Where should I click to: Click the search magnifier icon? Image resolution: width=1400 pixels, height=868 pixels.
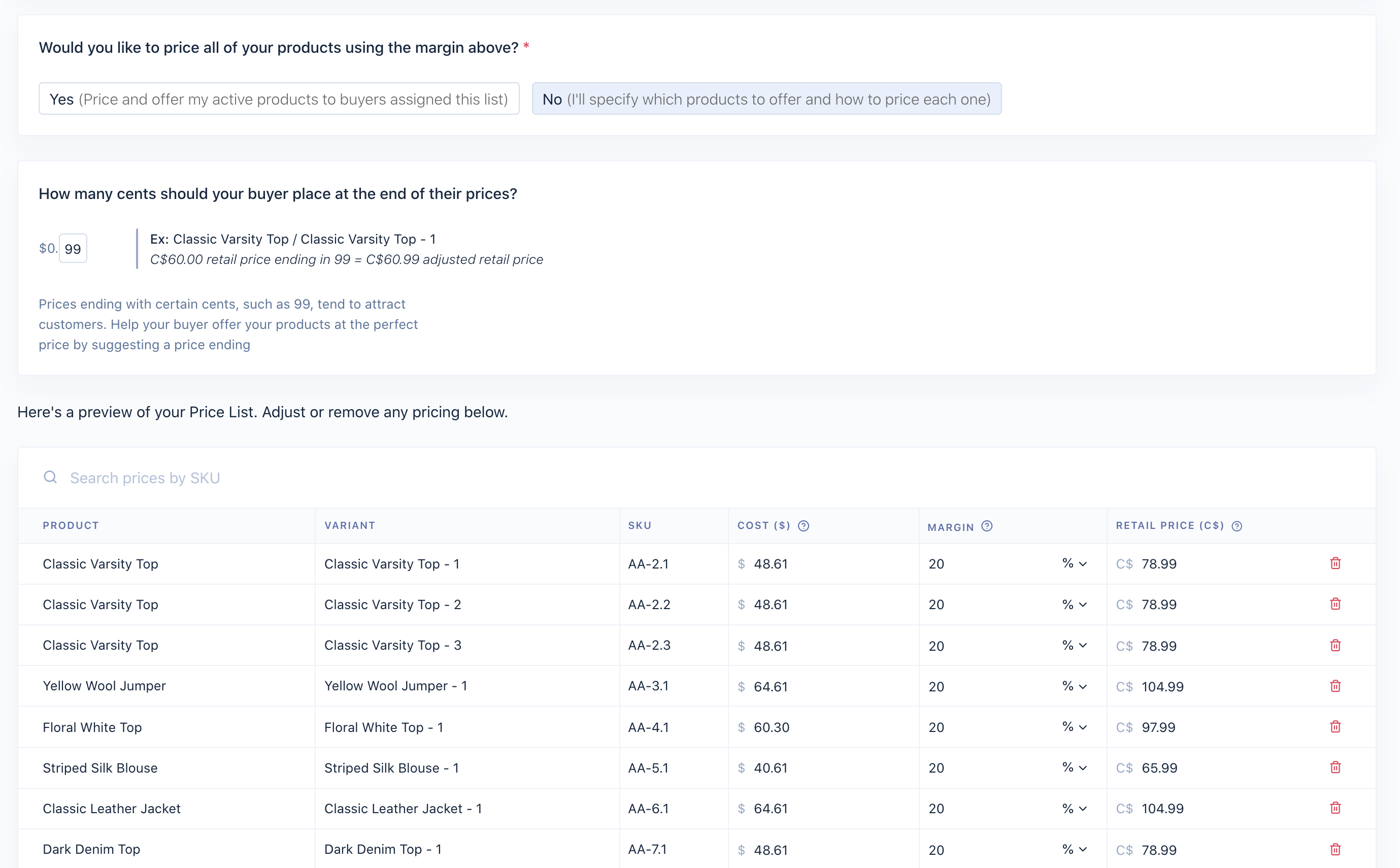click(51, 477)
